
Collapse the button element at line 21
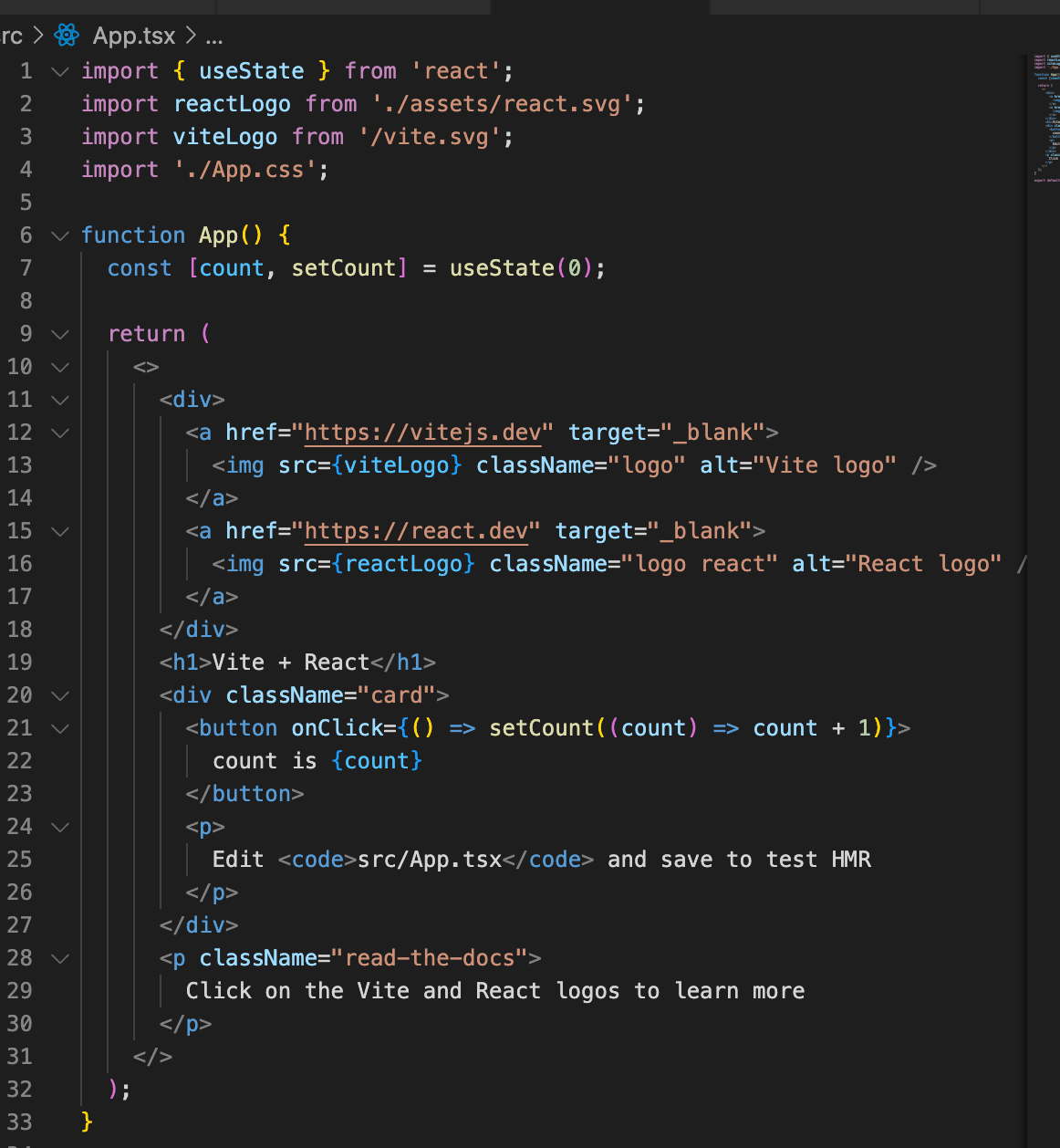click(59, 727)
